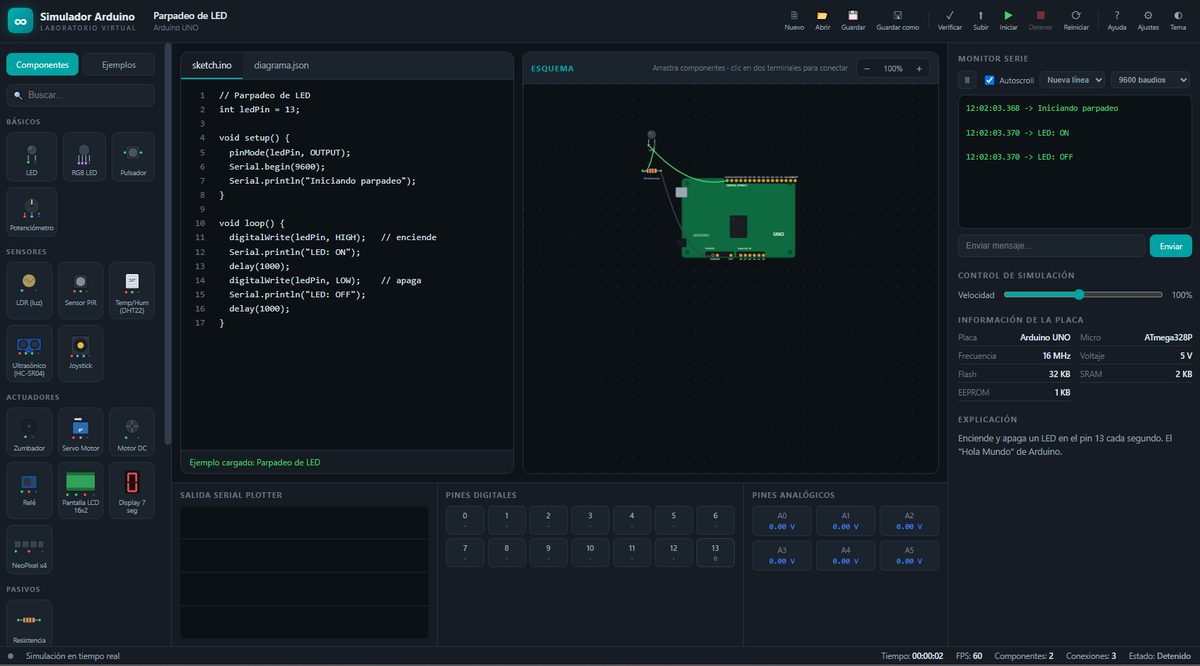1200x666 pixels.
Task: Click analog pin A0 cell
Action: [782, 521]
